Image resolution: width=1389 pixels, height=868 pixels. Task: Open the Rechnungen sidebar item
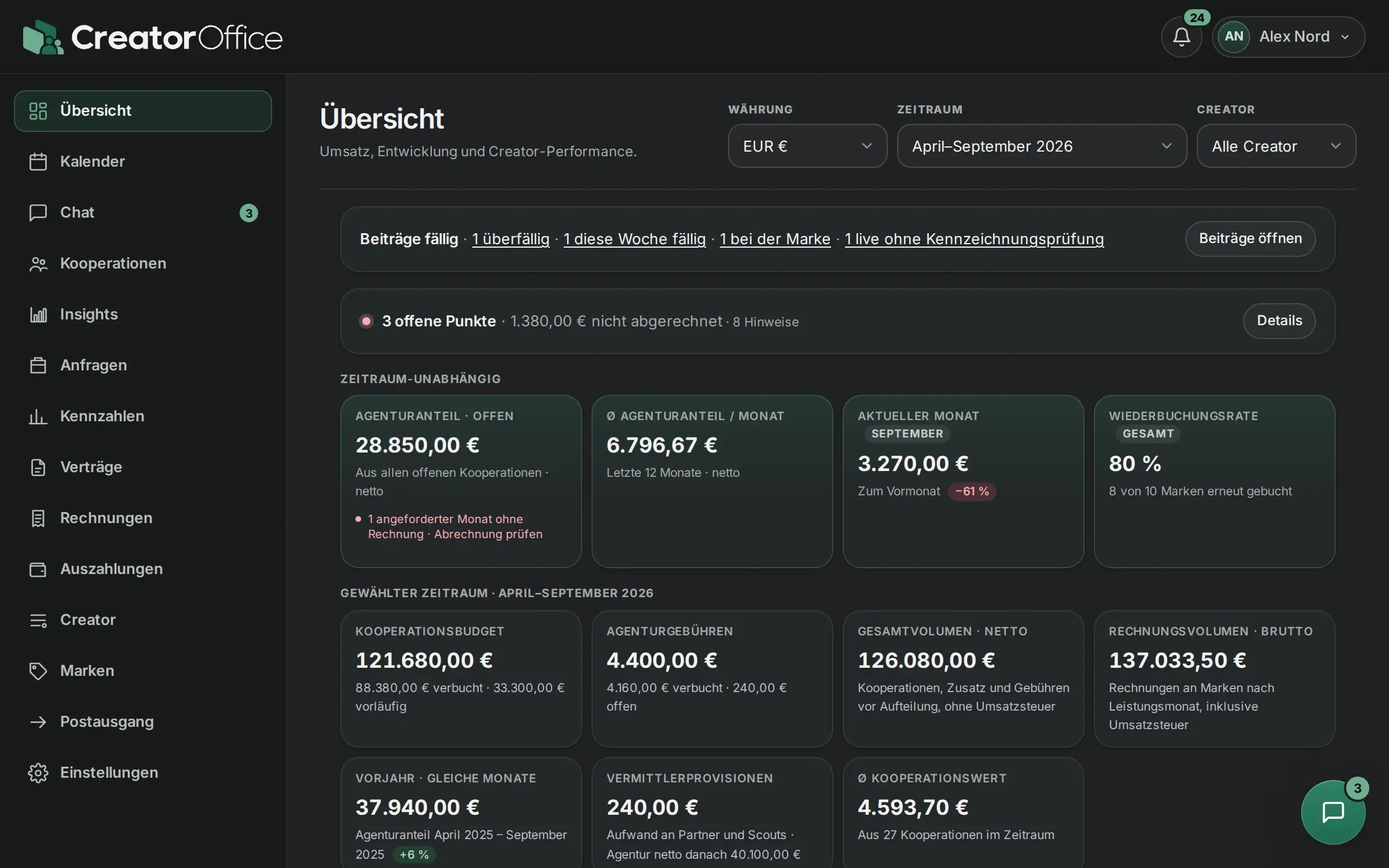click(x=142, y=518)
